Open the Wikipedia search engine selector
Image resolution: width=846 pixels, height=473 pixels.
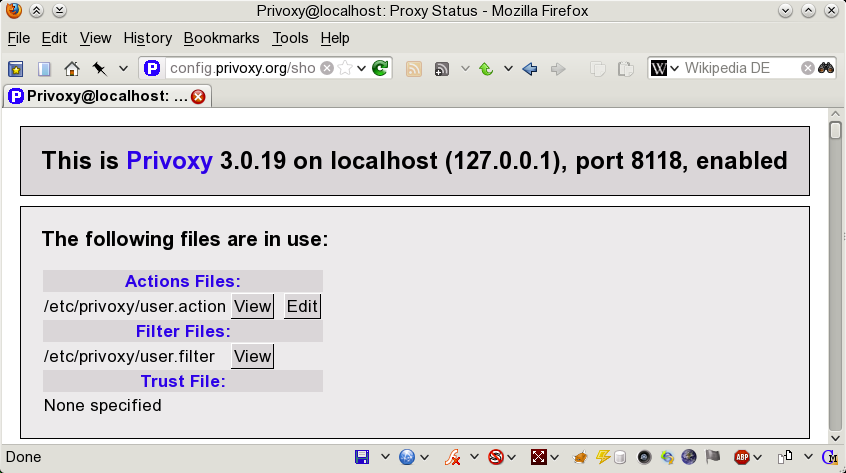pos(664,68)
